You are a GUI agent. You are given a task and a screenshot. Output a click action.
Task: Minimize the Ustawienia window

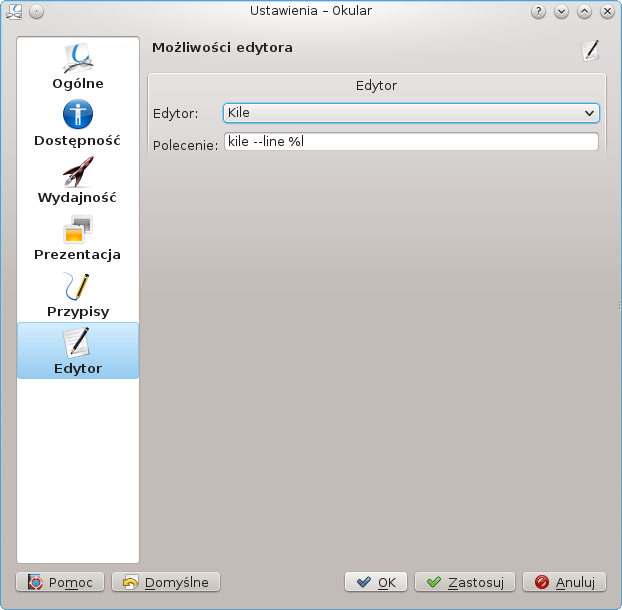[562, 12]
